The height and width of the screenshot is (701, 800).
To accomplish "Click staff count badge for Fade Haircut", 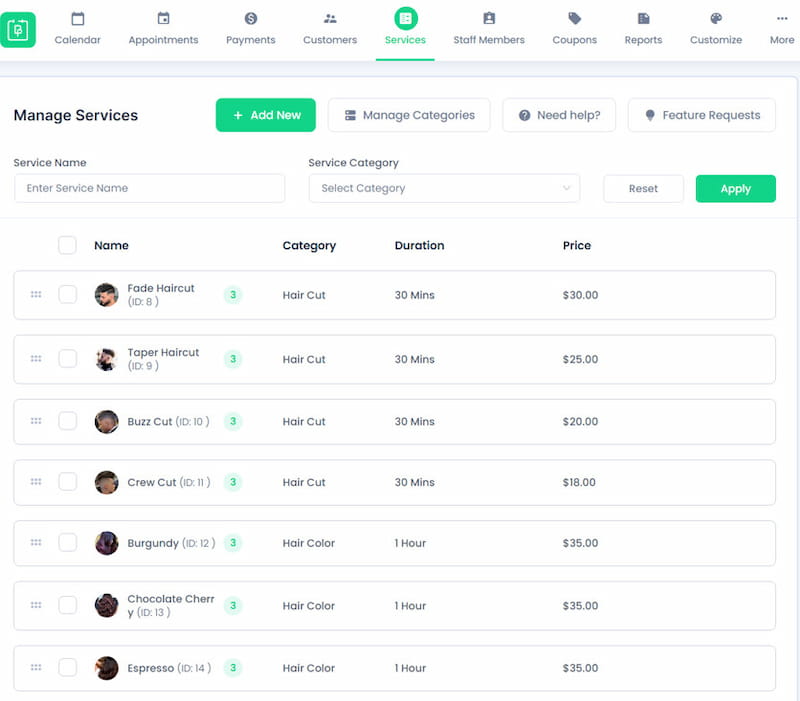I will 233,295.
